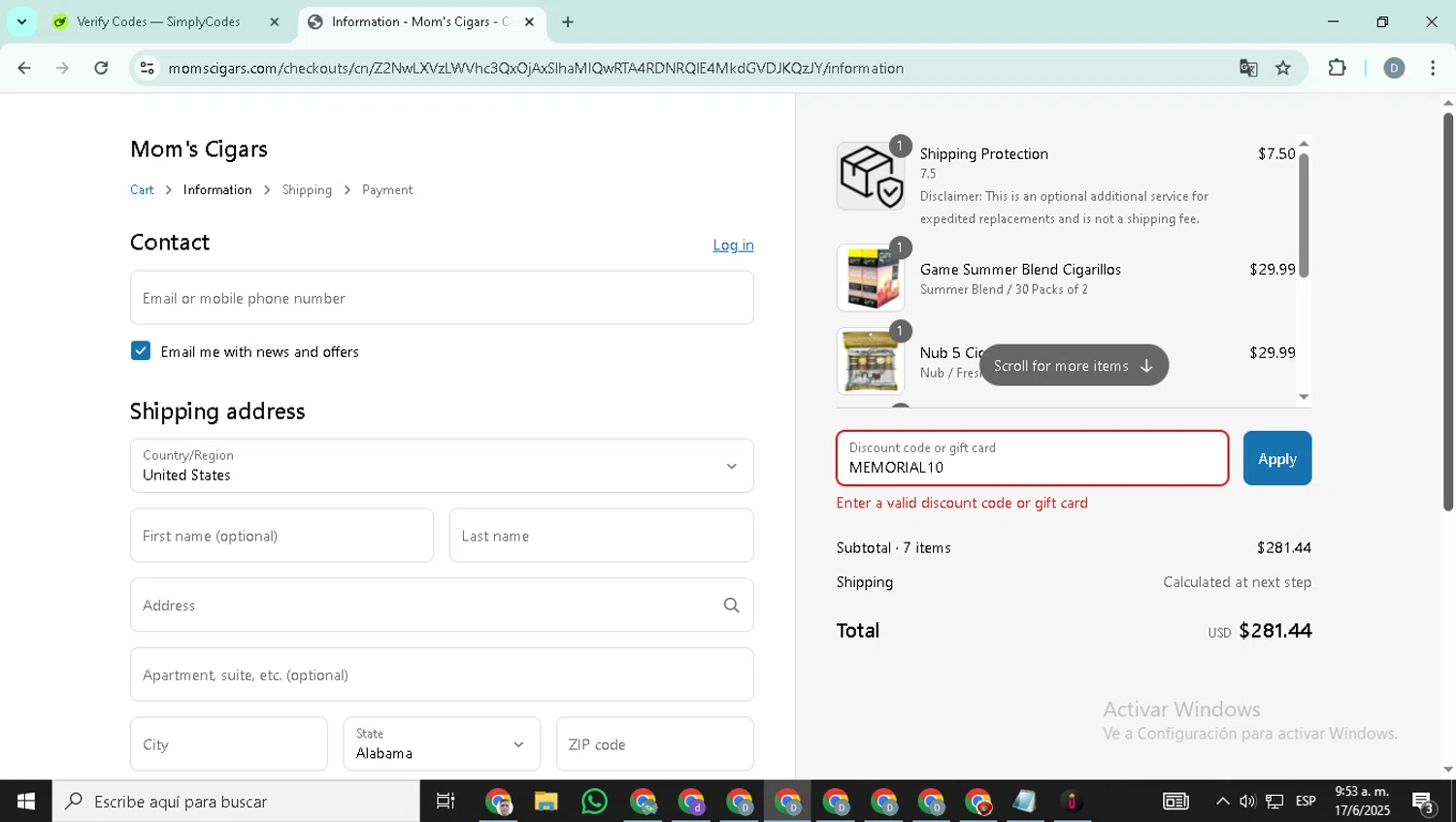Click the Subtotal amount $281.44
This screenshot has height=822, width=1456.
(x=1283, y=548)
